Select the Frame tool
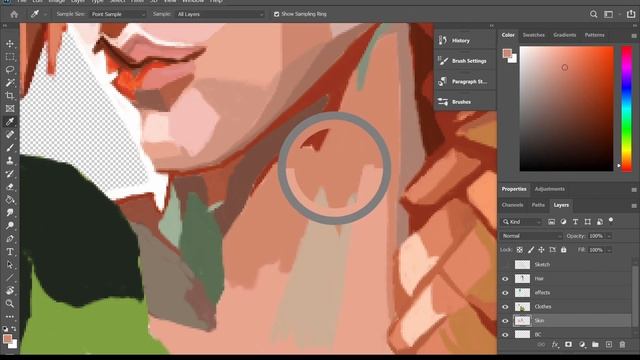Viewport: 640px width, 360px height. [10, 109]
